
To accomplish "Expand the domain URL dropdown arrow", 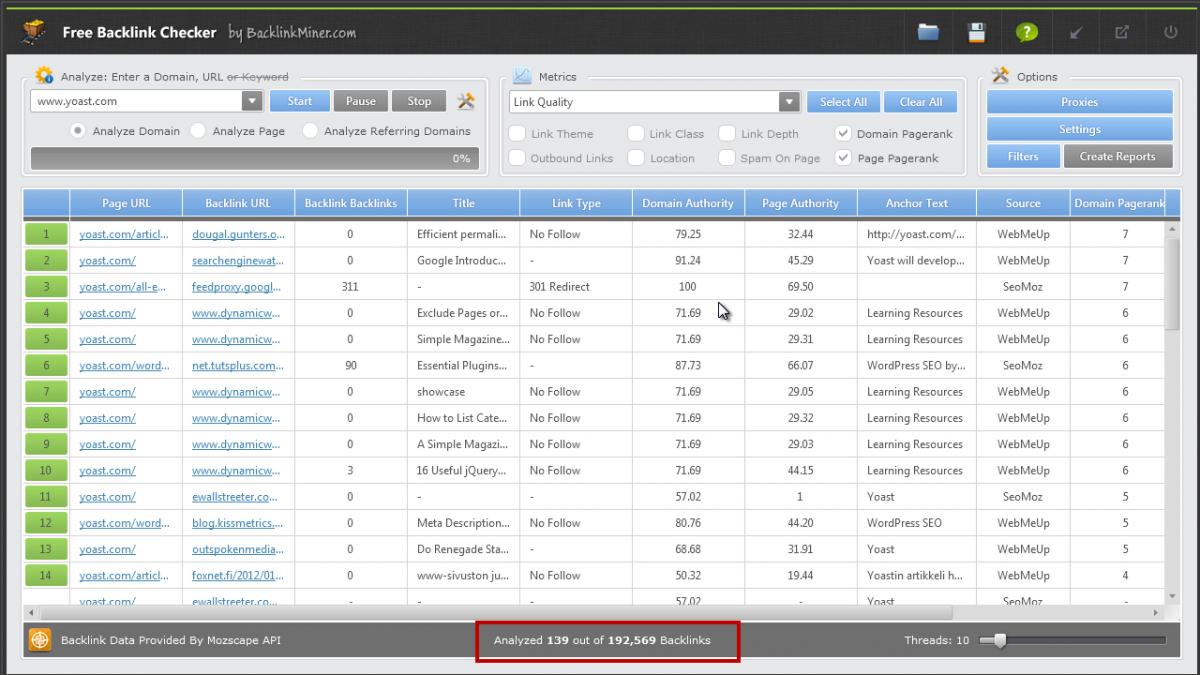I will click(252, 101).
